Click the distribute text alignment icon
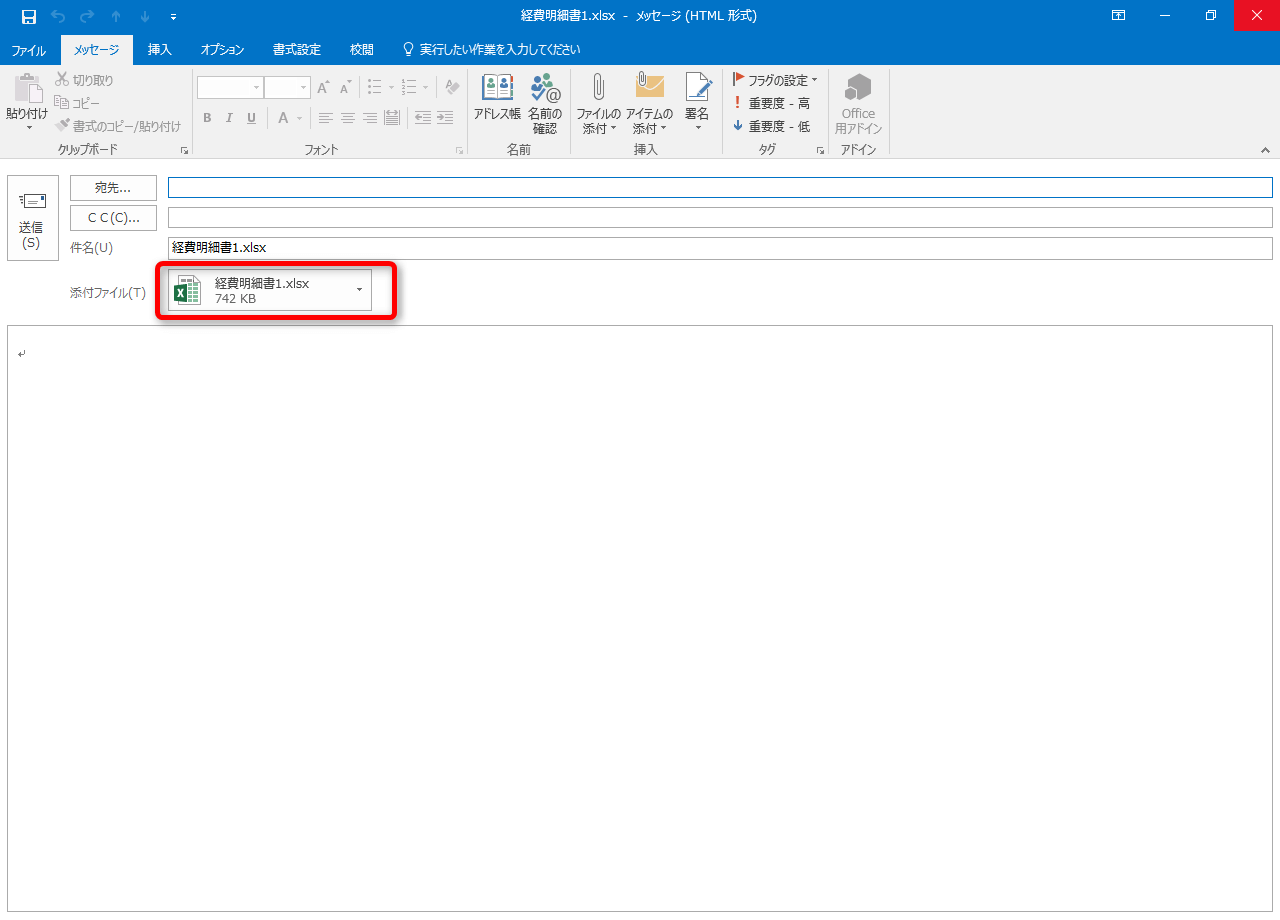The height and width of the screenshot is (920, 1280). (x=392, y=118)
